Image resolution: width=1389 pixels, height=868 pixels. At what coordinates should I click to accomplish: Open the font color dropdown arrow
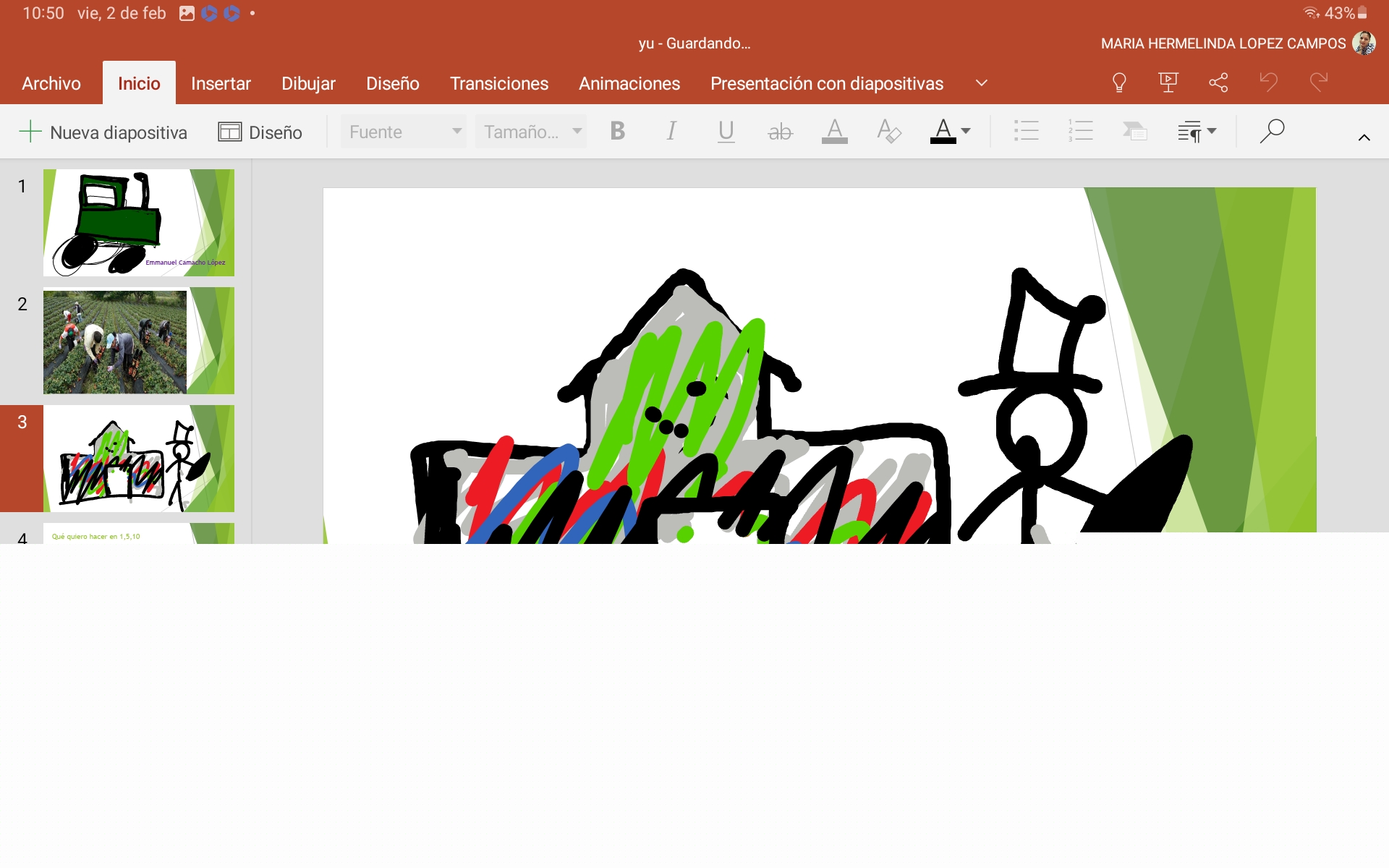pos(966,131)
